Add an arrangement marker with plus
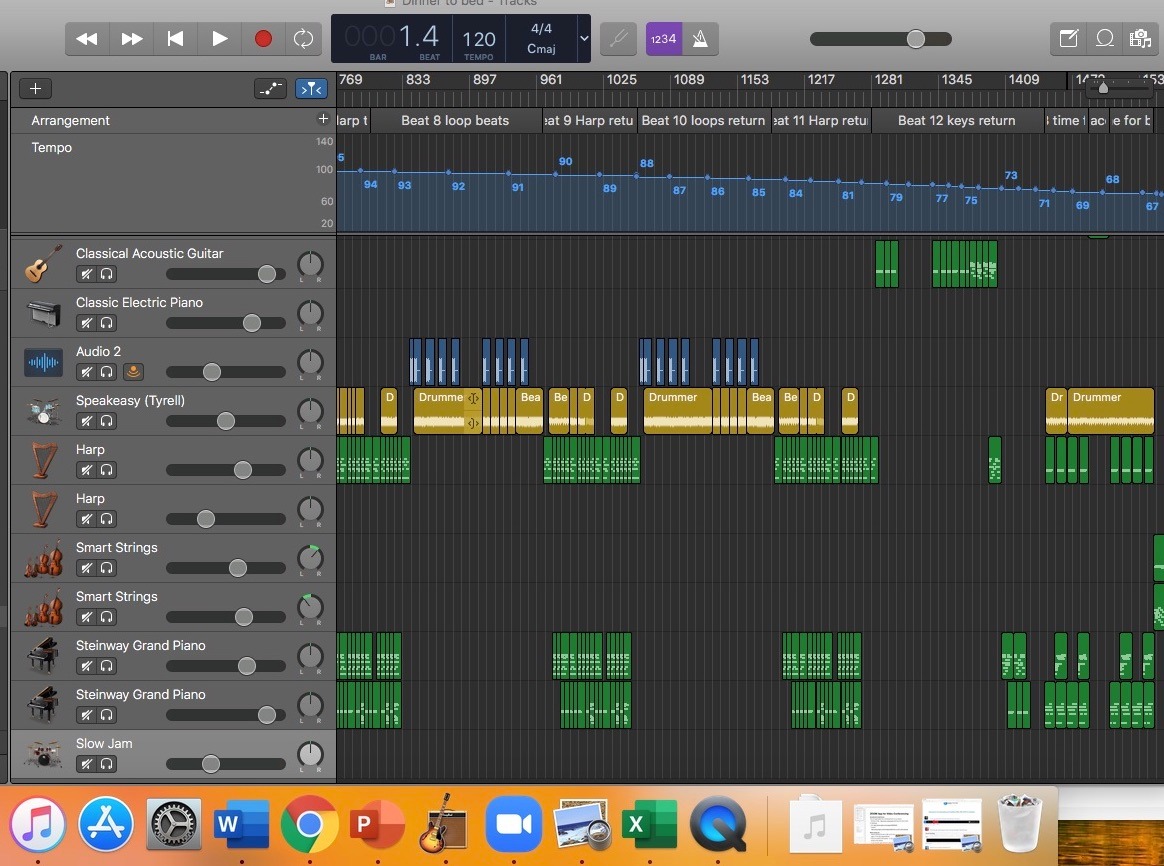The image size is (1164, 866). click(323, 119)
